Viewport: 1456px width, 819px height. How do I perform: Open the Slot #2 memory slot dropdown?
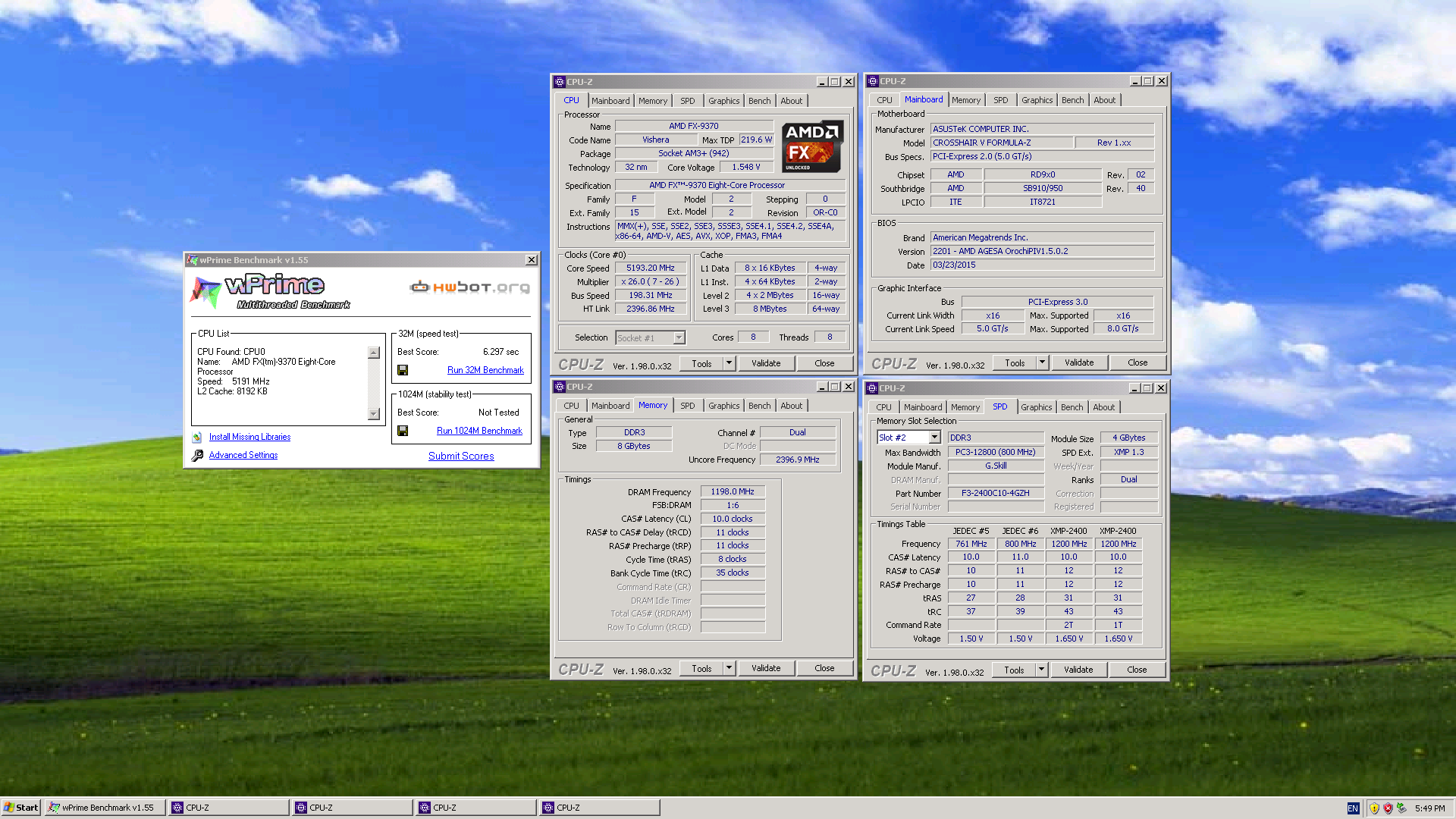[x=934, y=438]
